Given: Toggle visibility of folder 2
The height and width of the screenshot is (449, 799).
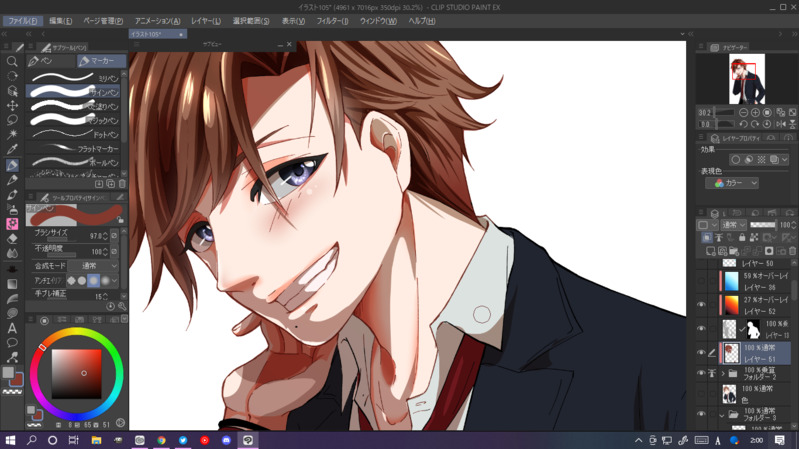Looking at the screenshot, I should [701, 373].
